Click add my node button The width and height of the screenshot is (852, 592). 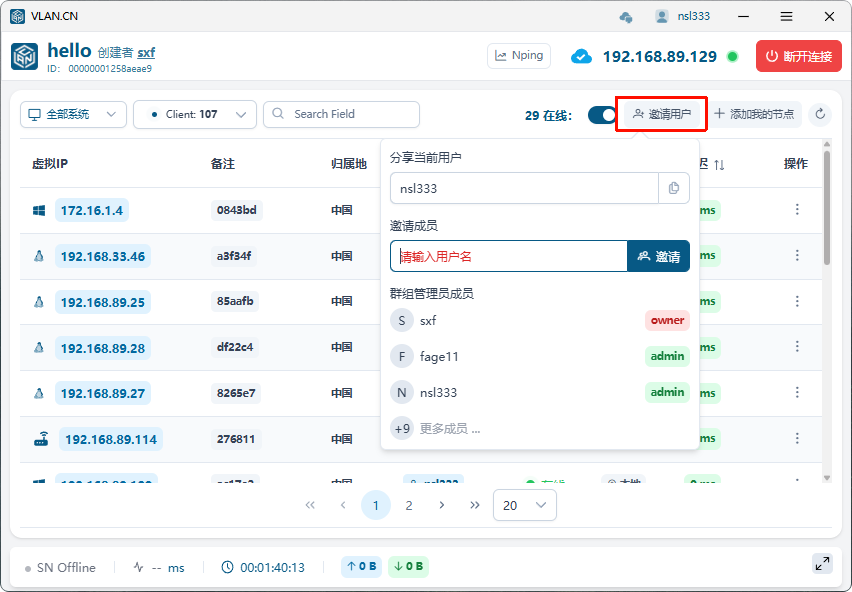pos(755,114)
